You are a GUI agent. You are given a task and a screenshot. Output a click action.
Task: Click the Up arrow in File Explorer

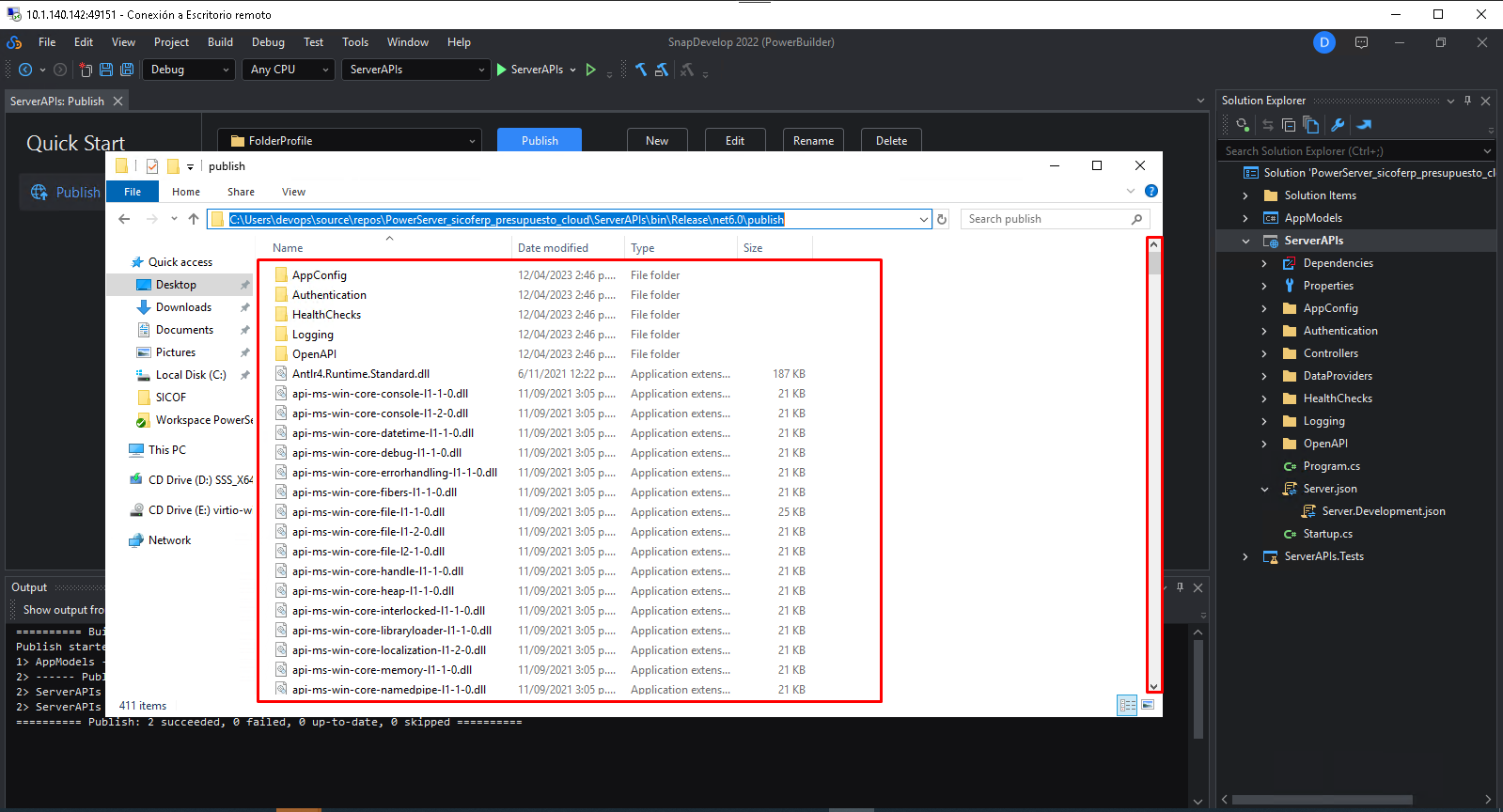(194, 219)
